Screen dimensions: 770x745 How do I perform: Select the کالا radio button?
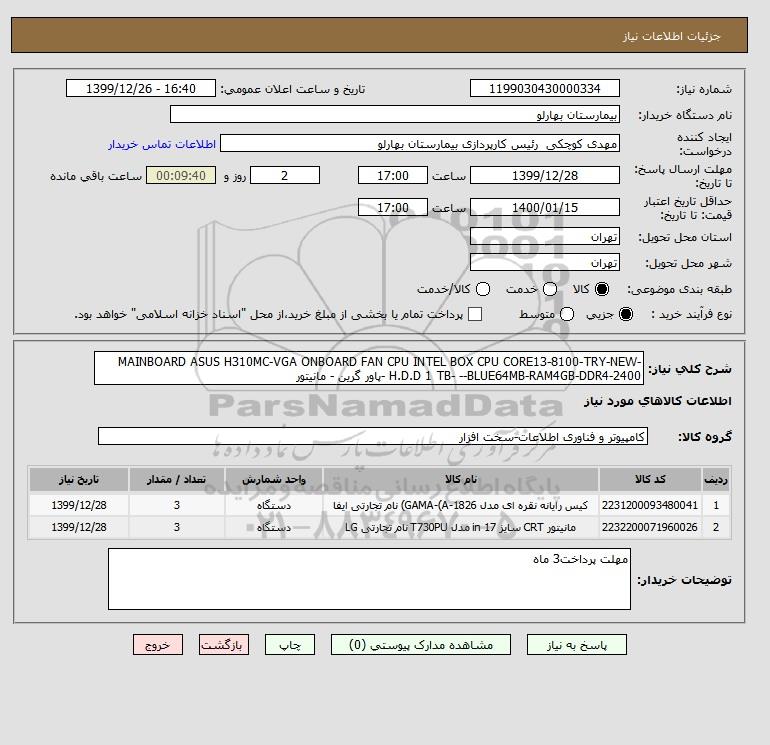[x=602, y=289]
